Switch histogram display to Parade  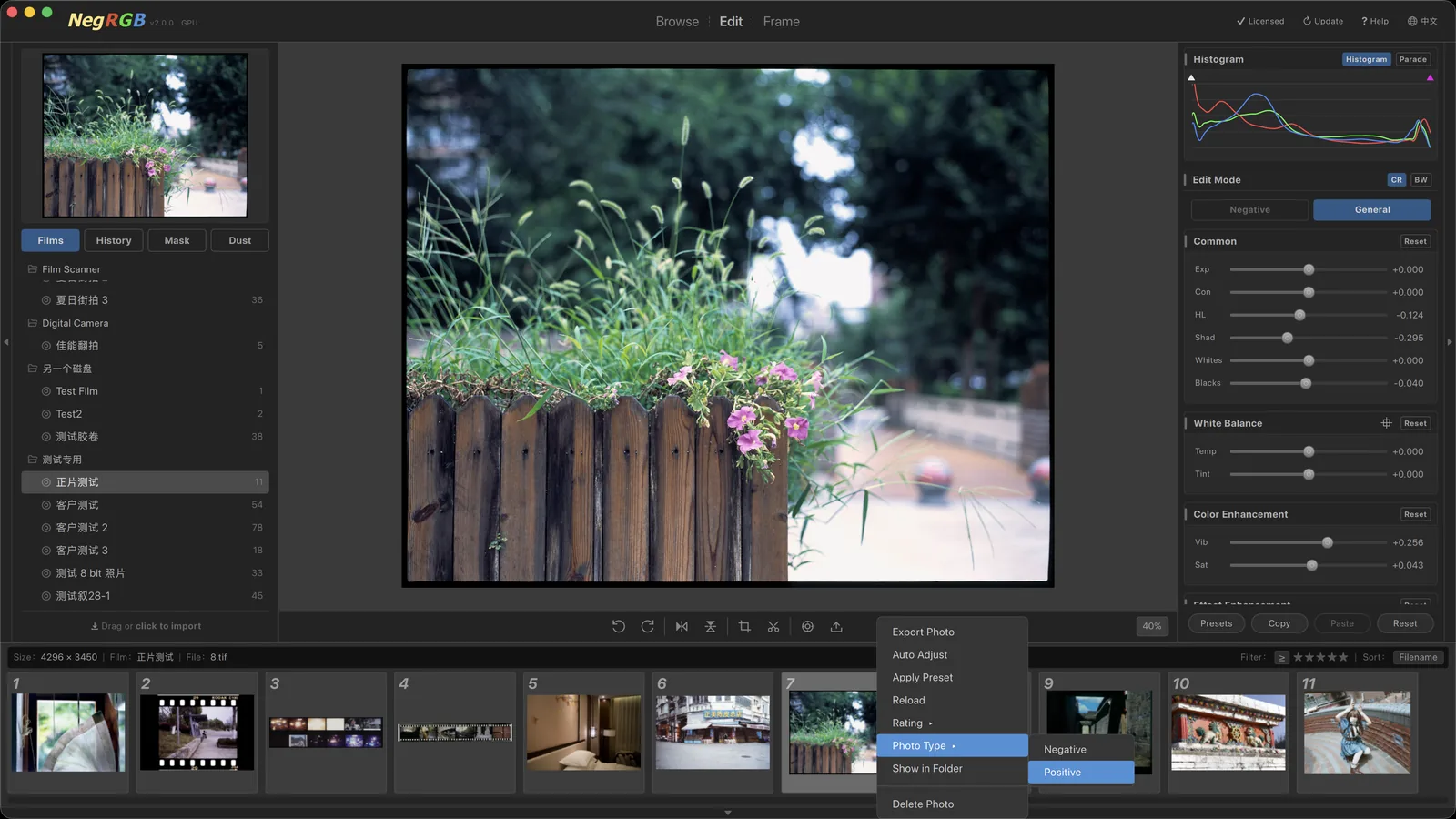pyautogui.click(x=1413, y=59)
